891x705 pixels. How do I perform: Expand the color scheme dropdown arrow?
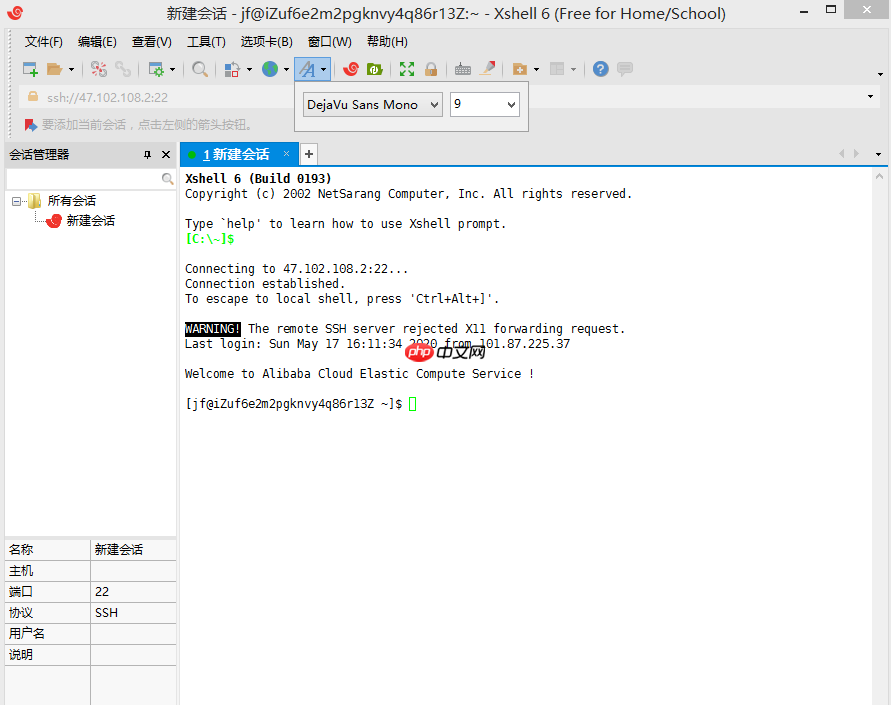249,69
